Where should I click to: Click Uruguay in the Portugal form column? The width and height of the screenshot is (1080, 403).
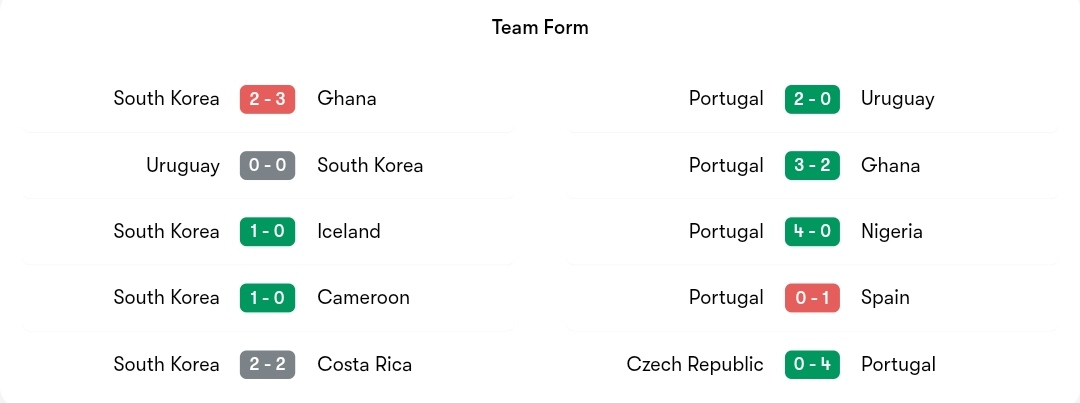tap(897, 99)
